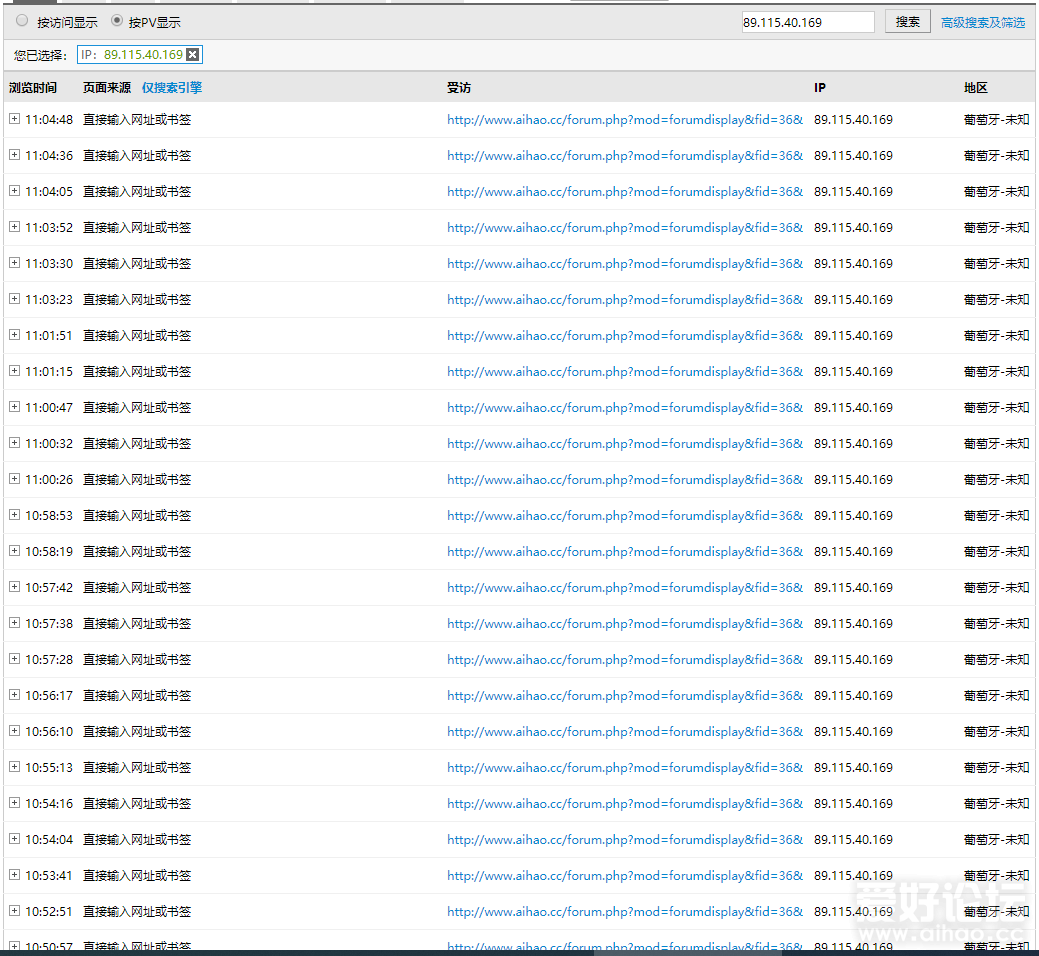Expand the 11:04:36 visit row
The width and height of the screenshot is (1039, 956).
point(14,155)
